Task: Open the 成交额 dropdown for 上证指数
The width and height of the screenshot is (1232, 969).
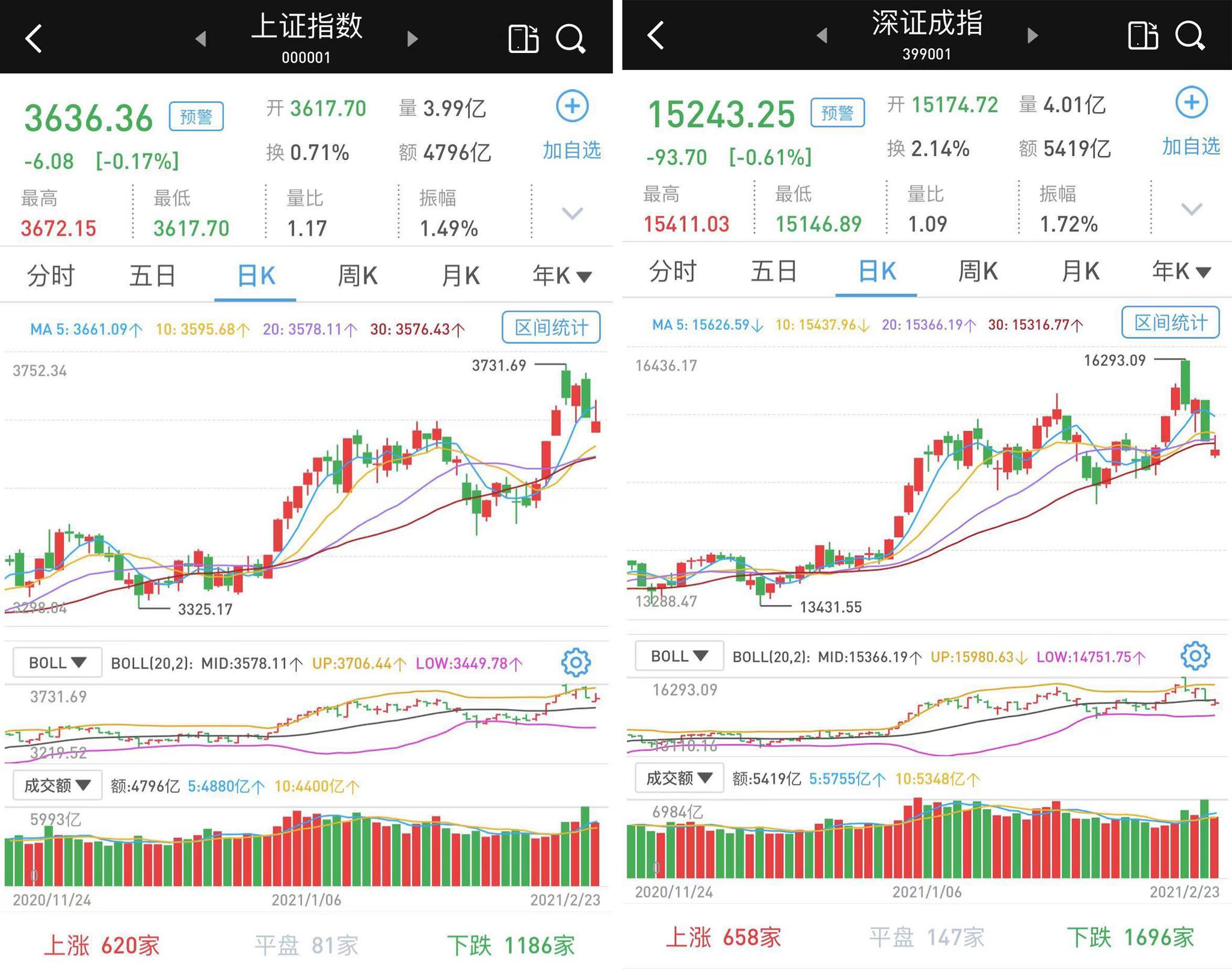Action: pos(58,785)
